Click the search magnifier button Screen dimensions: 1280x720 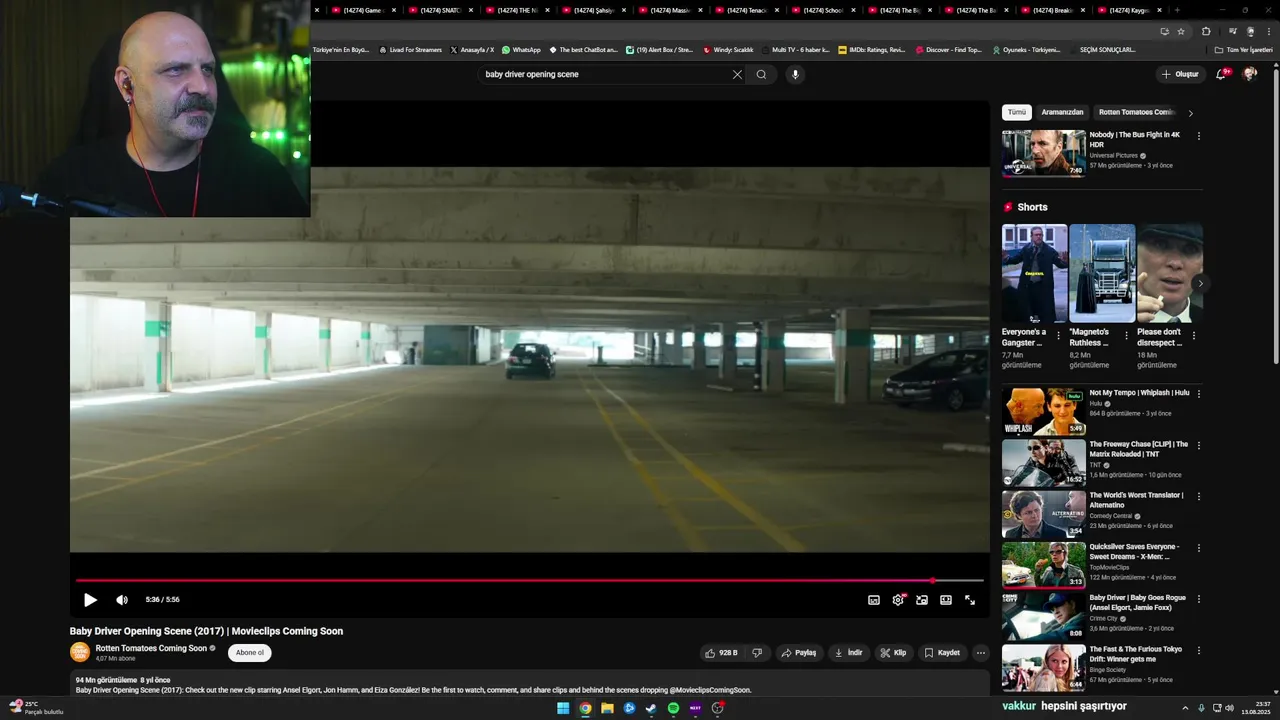(761, 74)
